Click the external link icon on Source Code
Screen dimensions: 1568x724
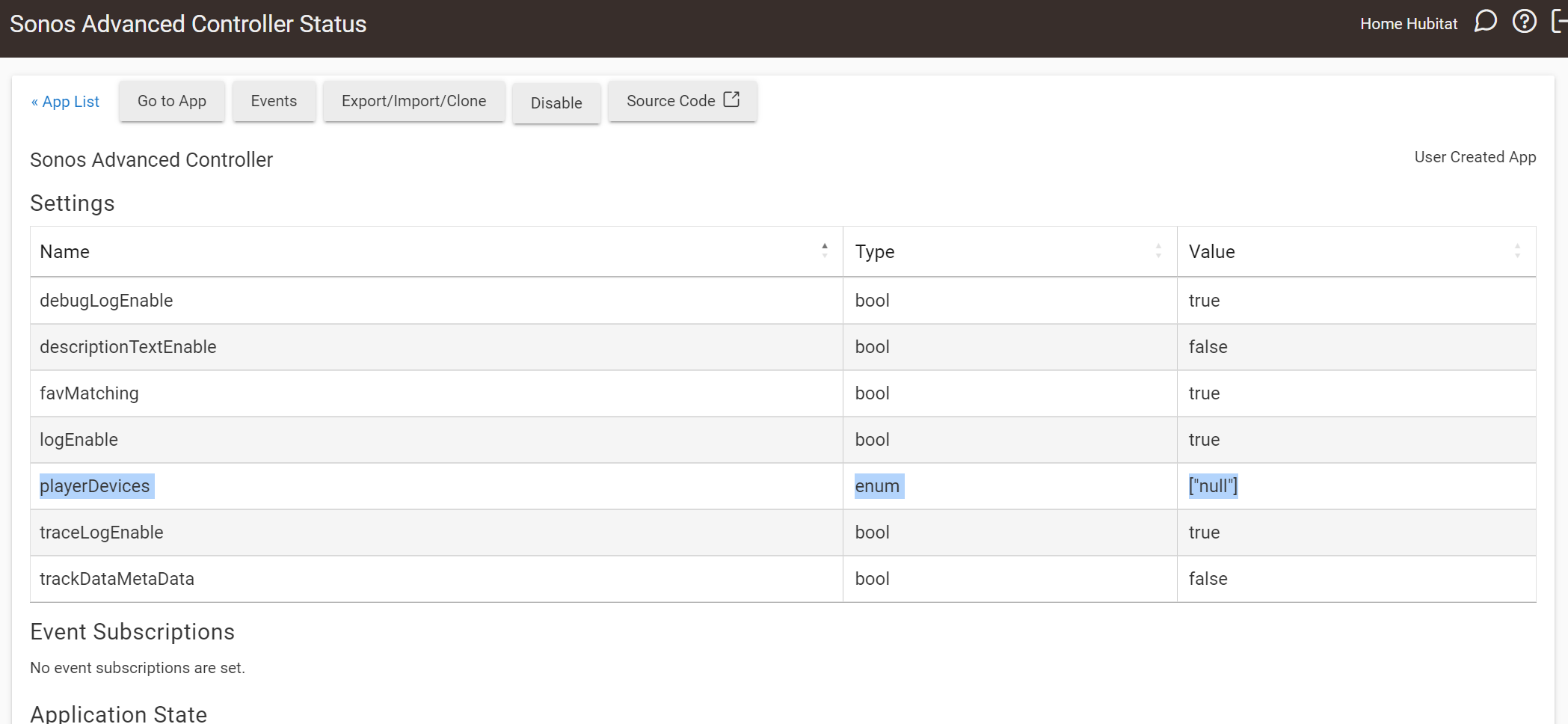coord(731,99)
